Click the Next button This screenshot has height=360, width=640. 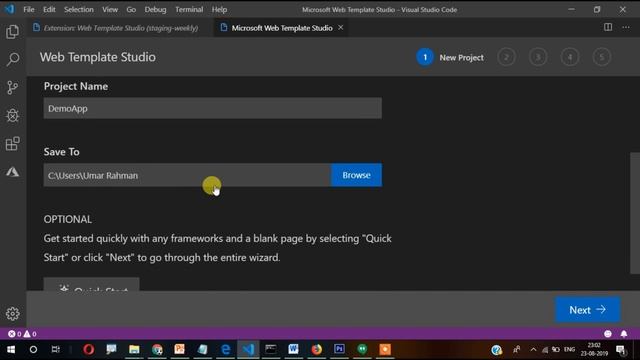tap(587, 310)
